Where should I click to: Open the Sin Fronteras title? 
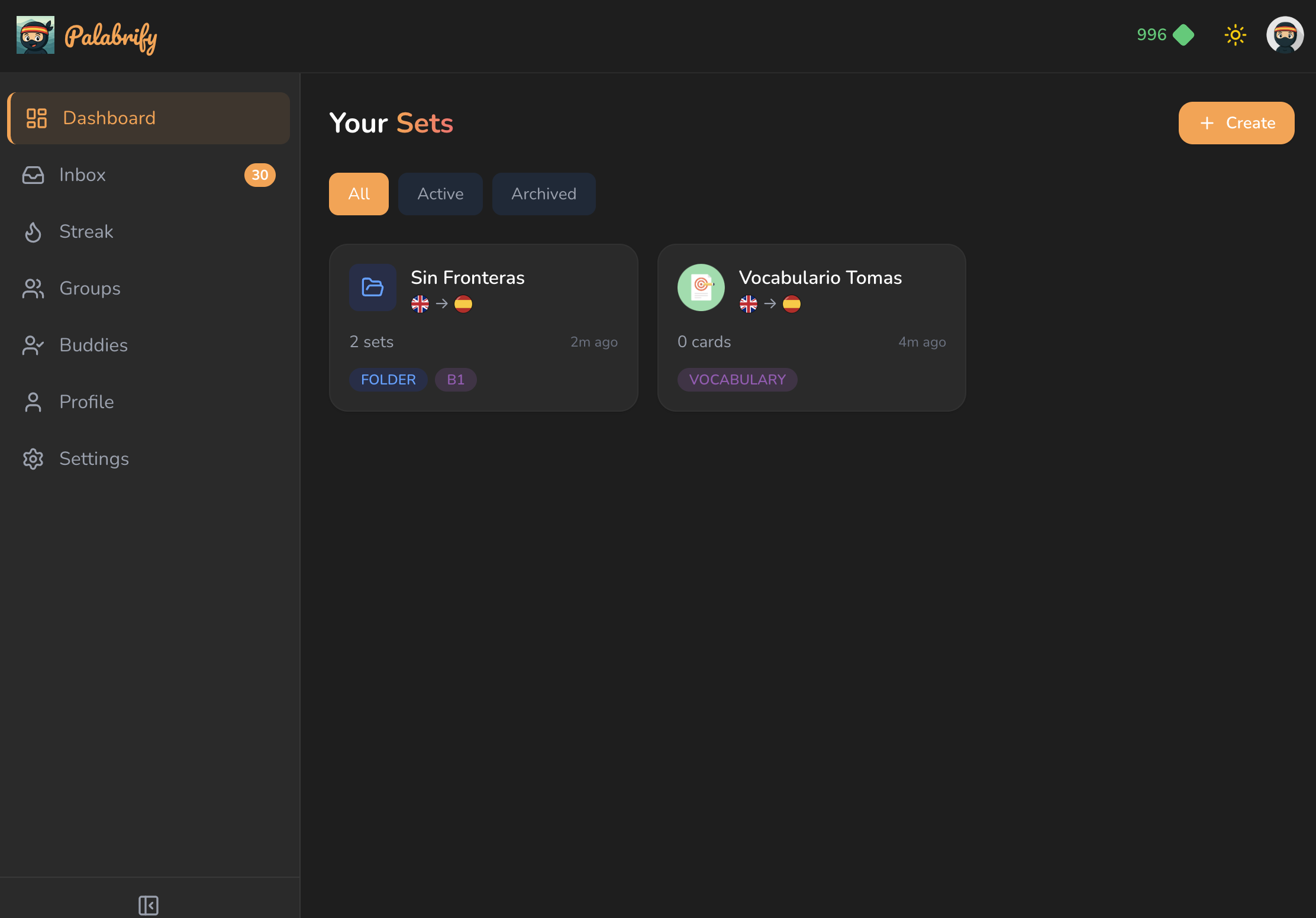point(467,278)
